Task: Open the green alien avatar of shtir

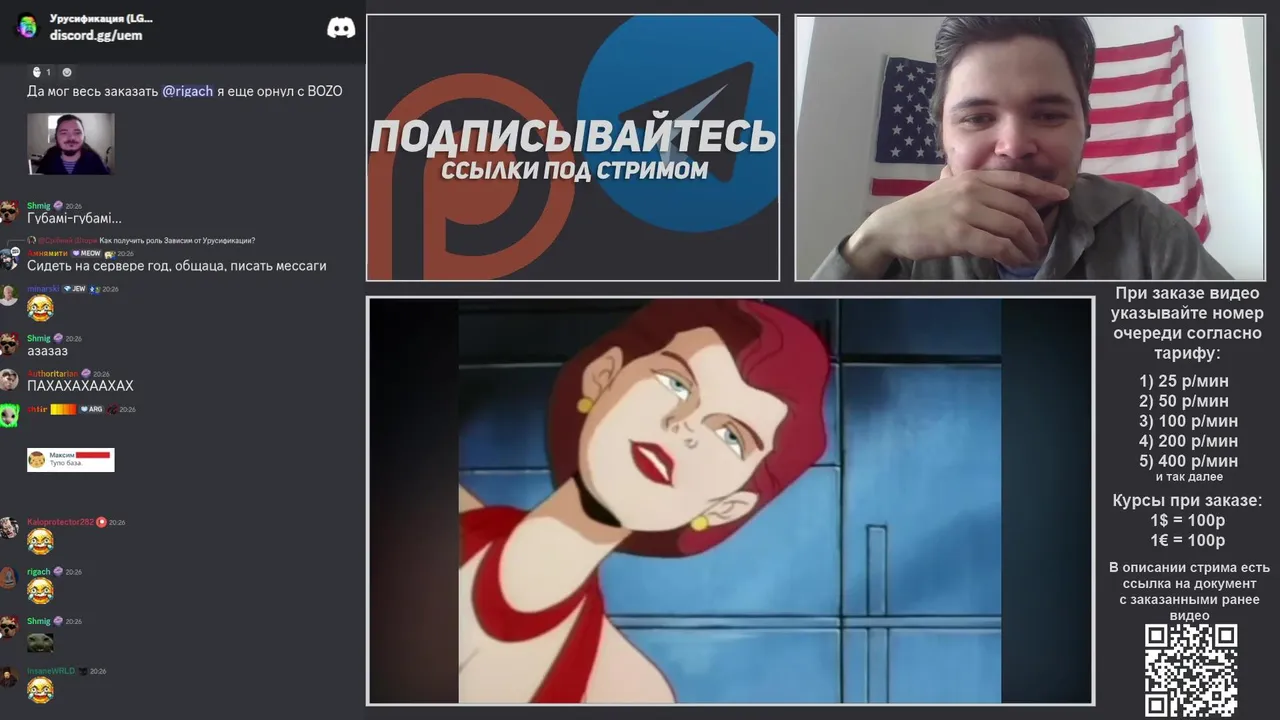Action: tap(9, 415)
